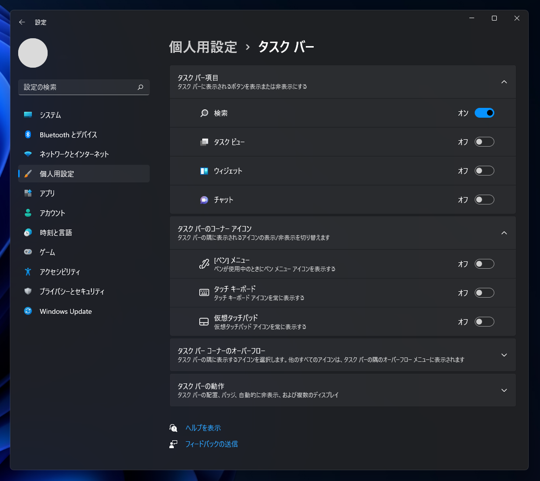Enable the ウィジェット toggle
The image size is (540, 481).
(484, 171)
